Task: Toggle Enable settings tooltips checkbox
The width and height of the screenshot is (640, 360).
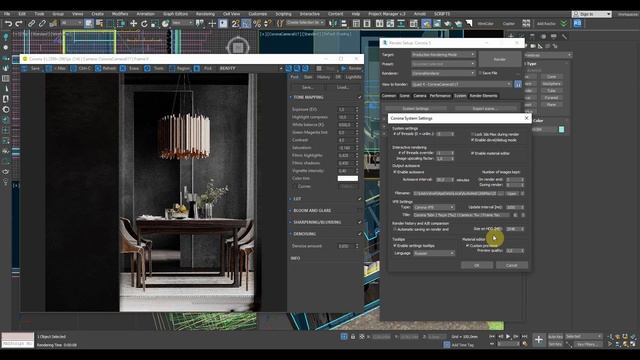Action: [x=395, y=246]
